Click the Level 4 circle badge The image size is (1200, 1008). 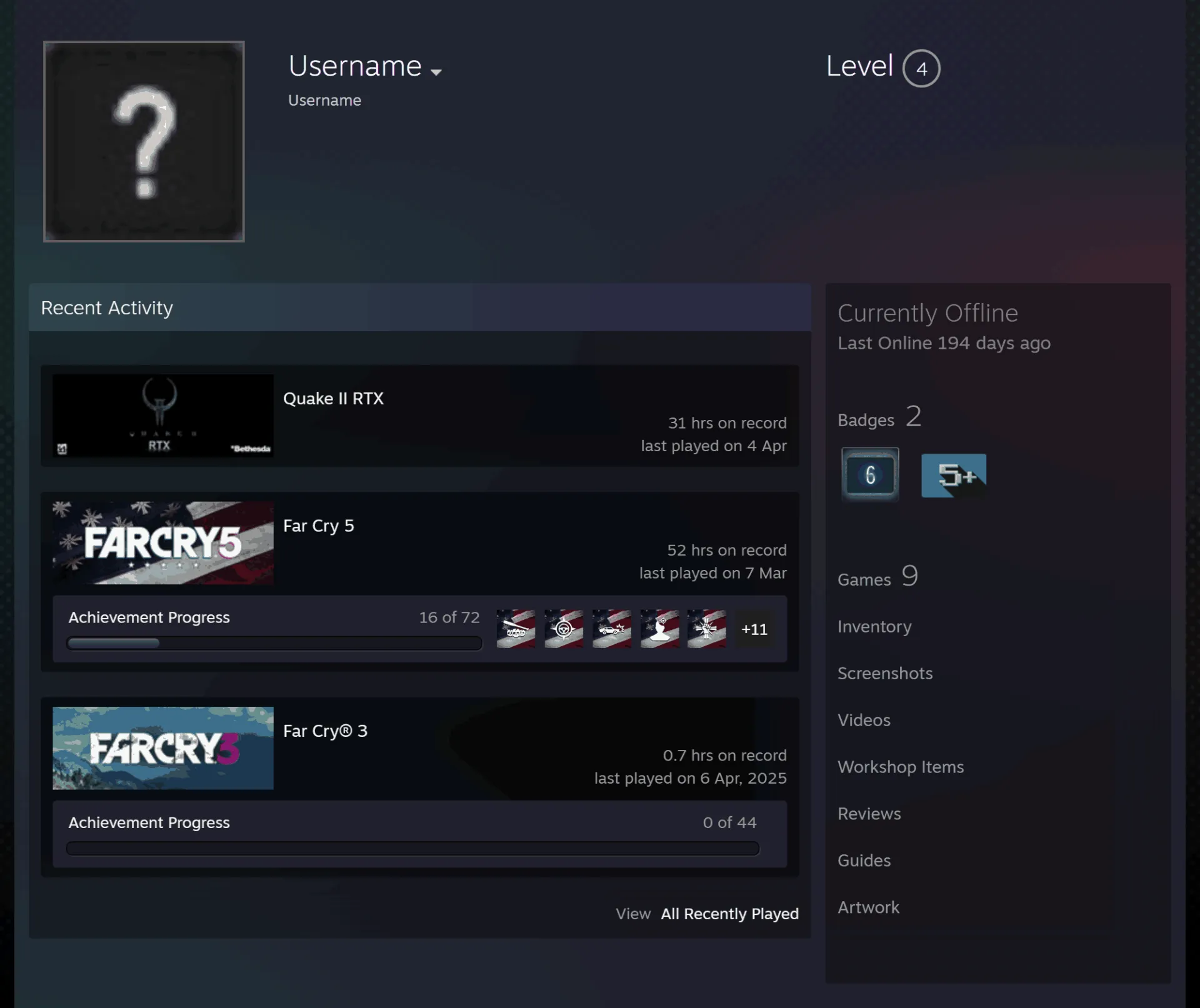(921, 68)
